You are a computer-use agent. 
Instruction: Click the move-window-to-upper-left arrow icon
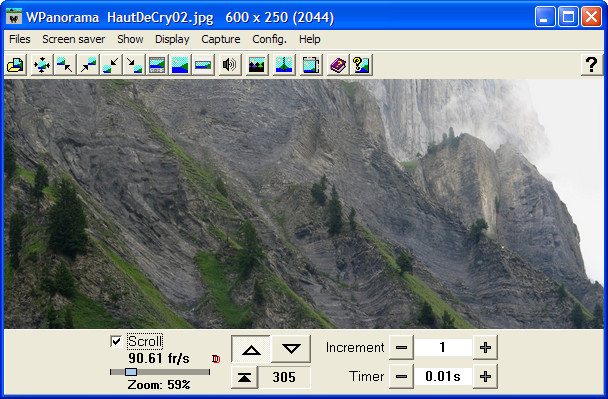pos(64,65)
